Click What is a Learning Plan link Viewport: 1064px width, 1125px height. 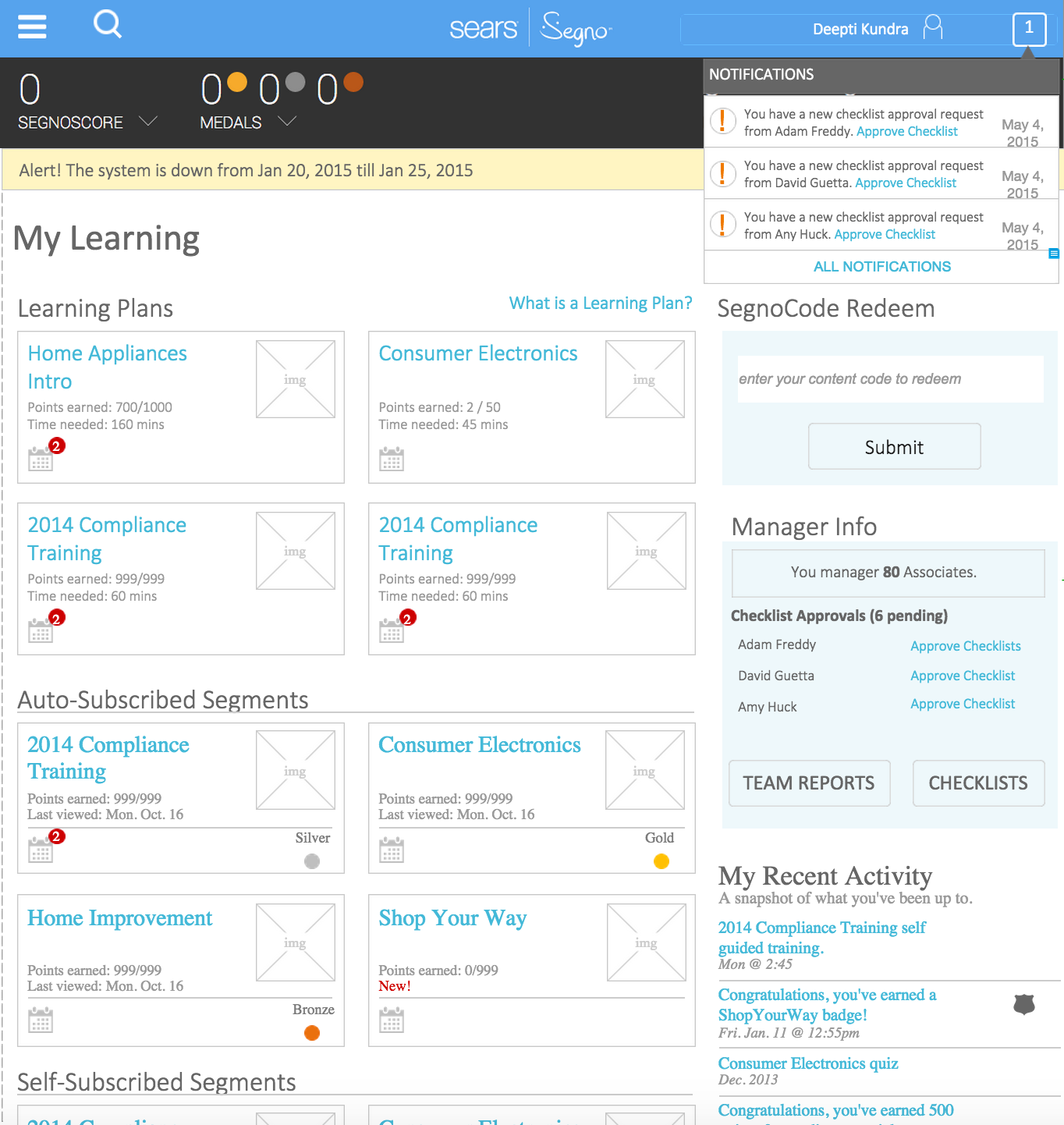pos(601,303)
